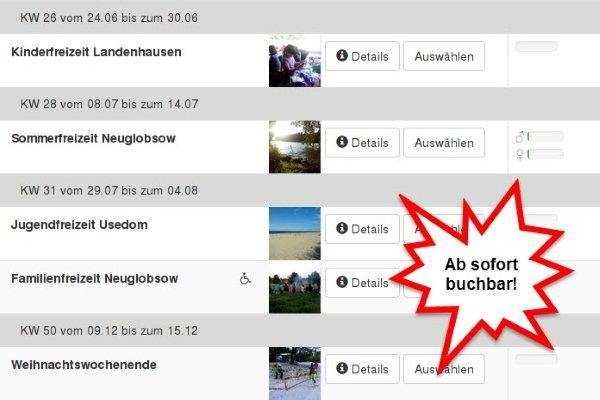The height and width of the screenshot is (400, 600).
Task: Click the wheelchair accessibility icon
Action: click(245, 279)
